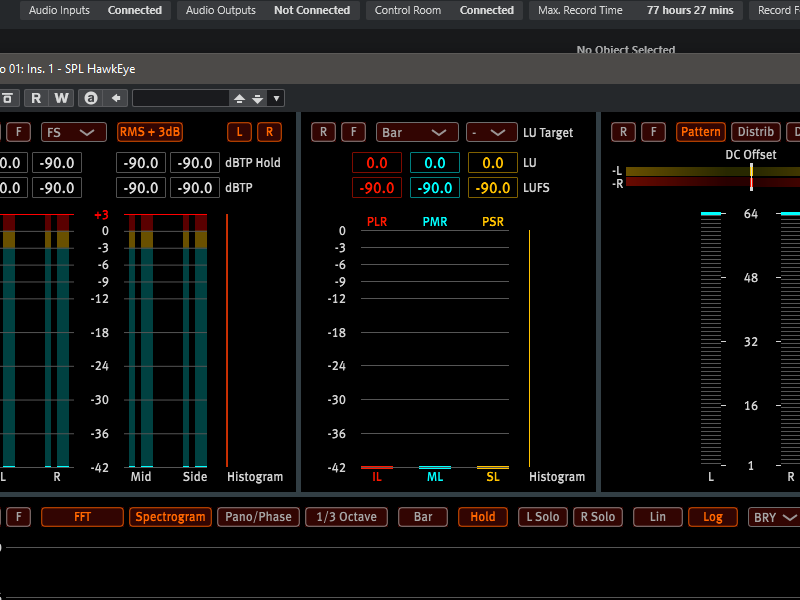Click the R button left of Pattern
Viewport: 800px width, 600px height.
point(623,132)
